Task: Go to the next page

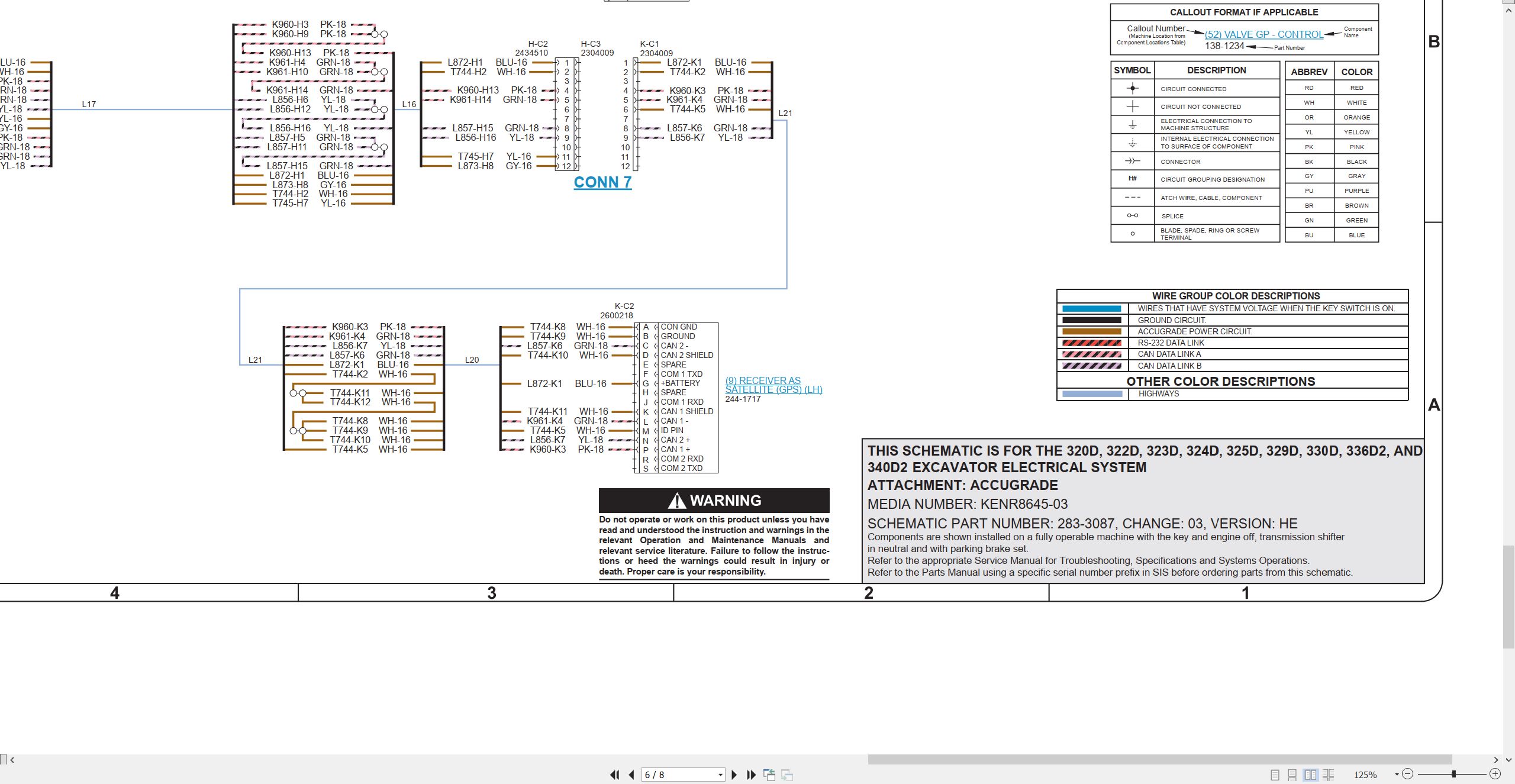Action: (x=734, y=775)
